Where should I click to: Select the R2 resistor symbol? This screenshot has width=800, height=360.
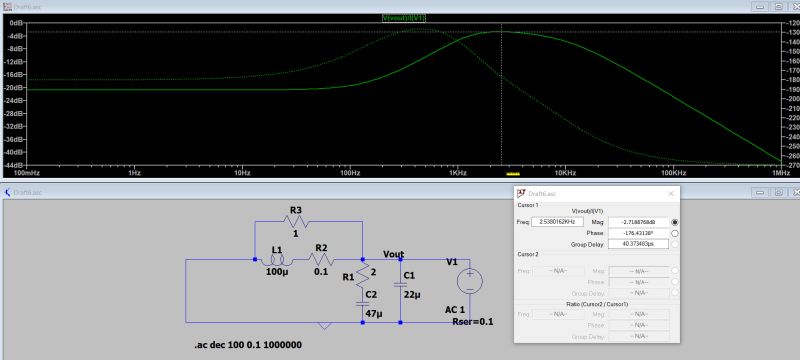click(x=321, y=260)
